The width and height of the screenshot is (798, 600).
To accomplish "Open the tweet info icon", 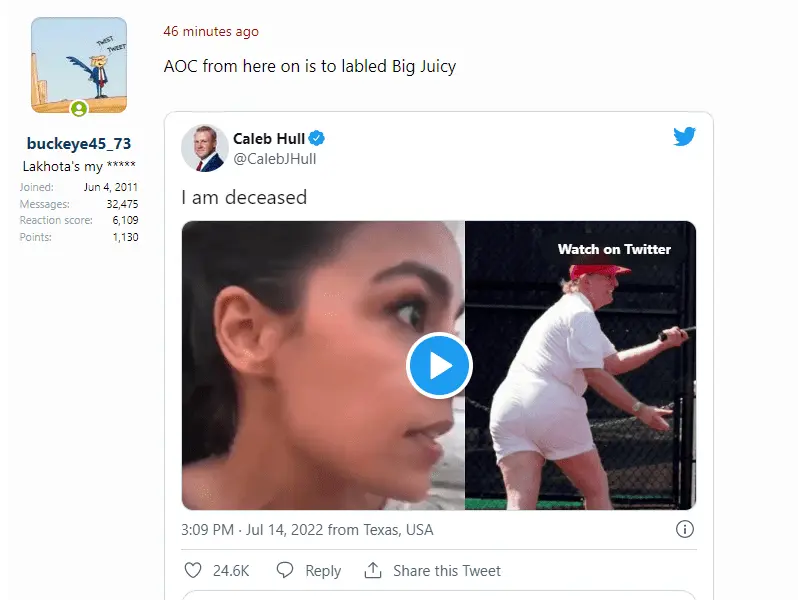I will pos(685,529).
